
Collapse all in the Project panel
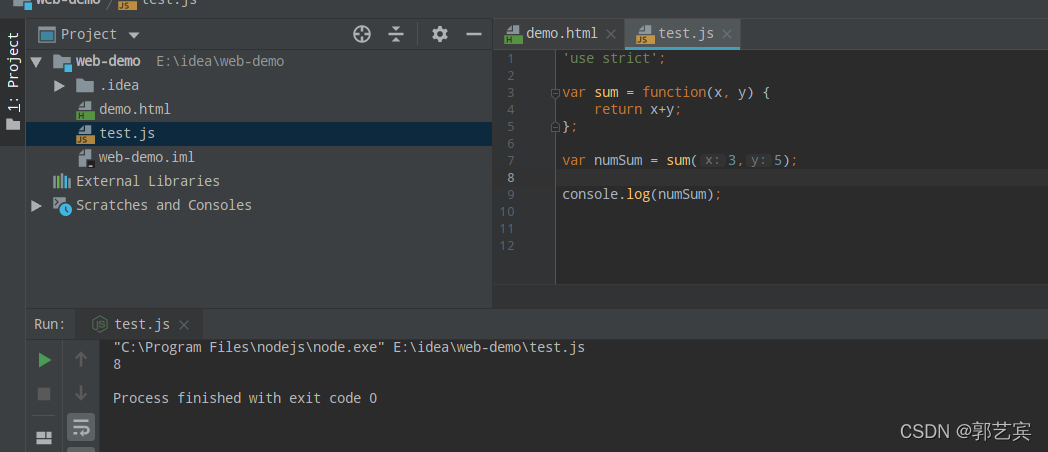[x=396, y=34]
